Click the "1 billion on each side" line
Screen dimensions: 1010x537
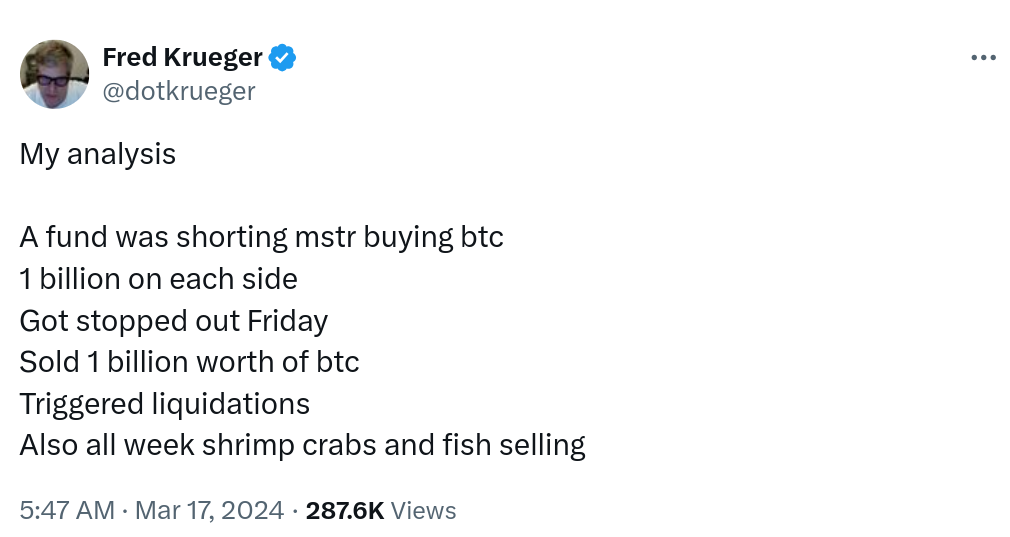tap(158, 278)
